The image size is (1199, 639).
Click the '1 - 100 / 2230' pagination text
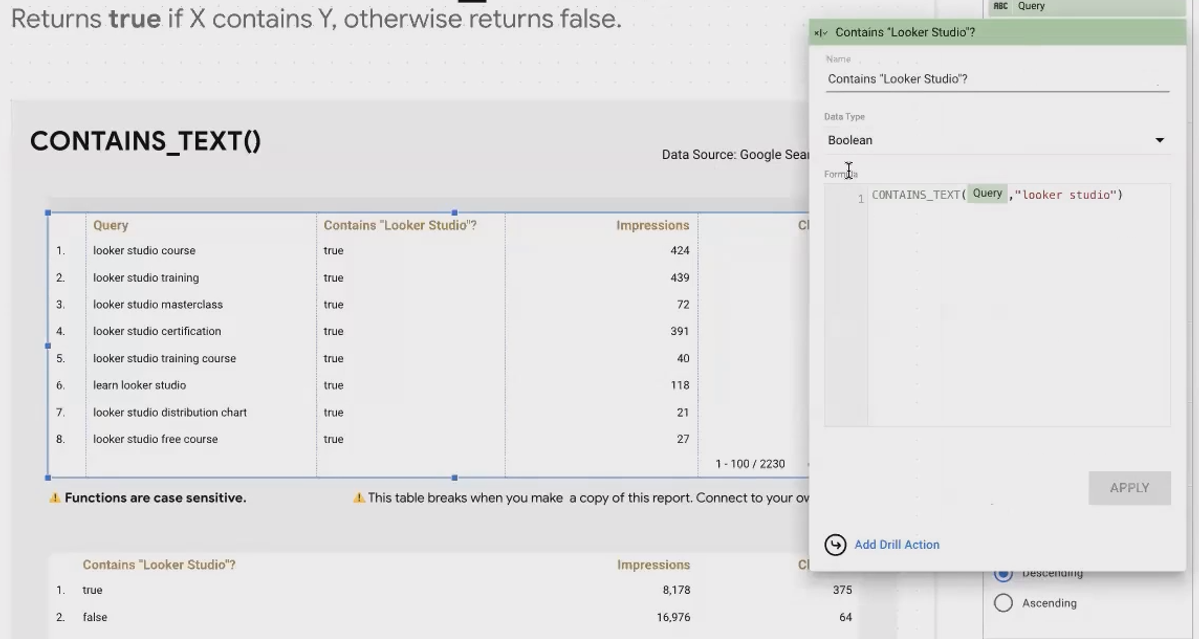(750, 464)
